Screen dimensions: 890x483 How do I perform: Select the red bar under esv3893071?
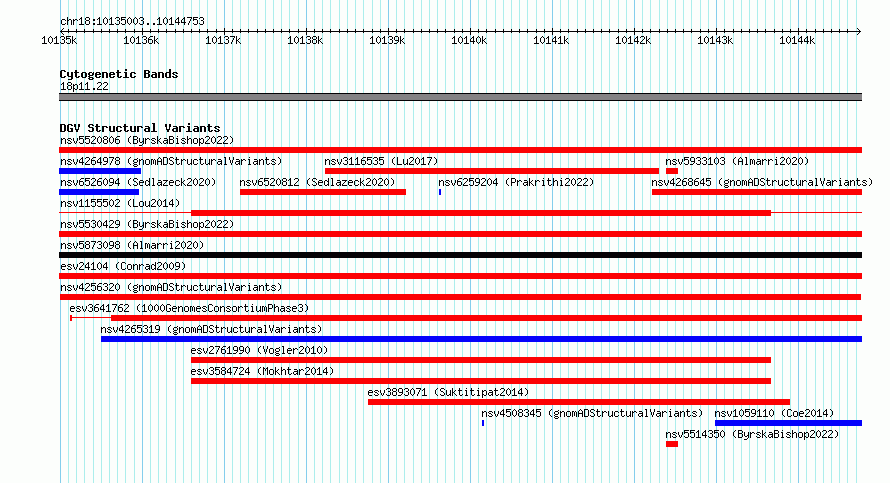[579, 402]
